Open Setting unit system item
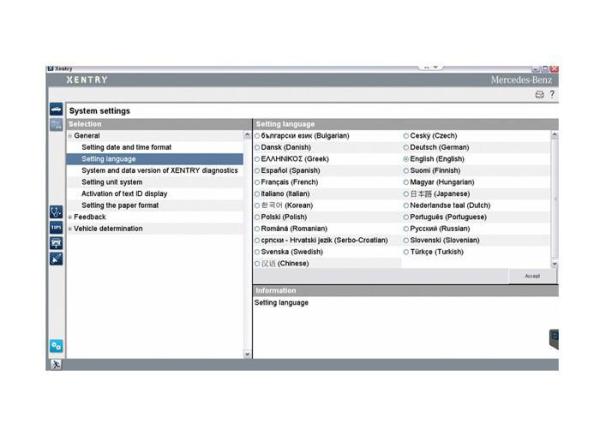Viewport: 600px width, 428px height. click(112, 182)
